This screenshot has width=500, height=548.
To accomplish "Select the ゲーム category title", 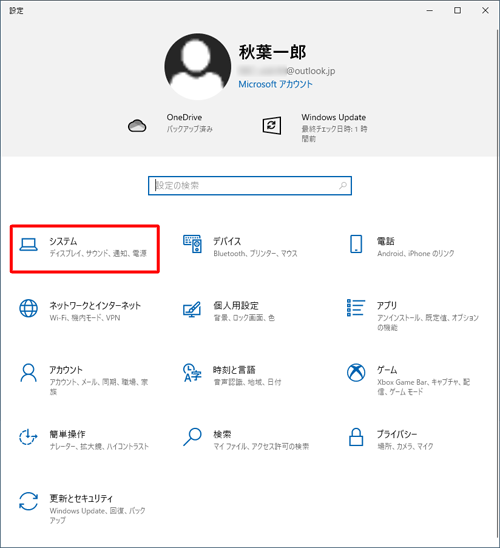I will tap(387, 370).
